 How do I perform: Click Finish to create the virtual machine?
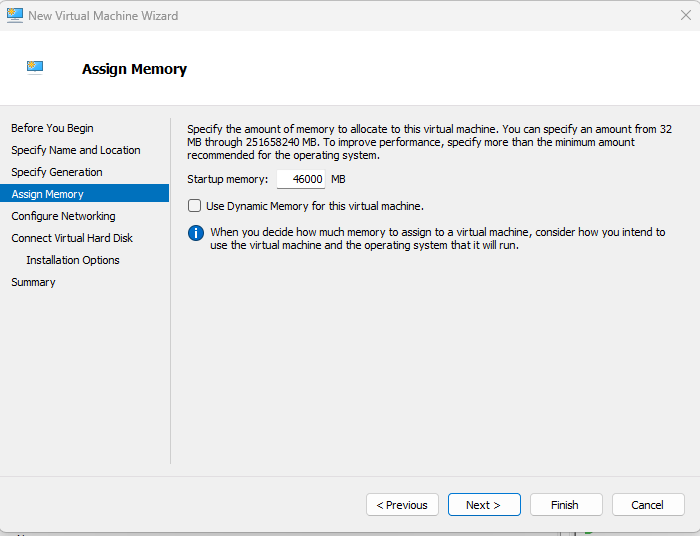point(565,505)
